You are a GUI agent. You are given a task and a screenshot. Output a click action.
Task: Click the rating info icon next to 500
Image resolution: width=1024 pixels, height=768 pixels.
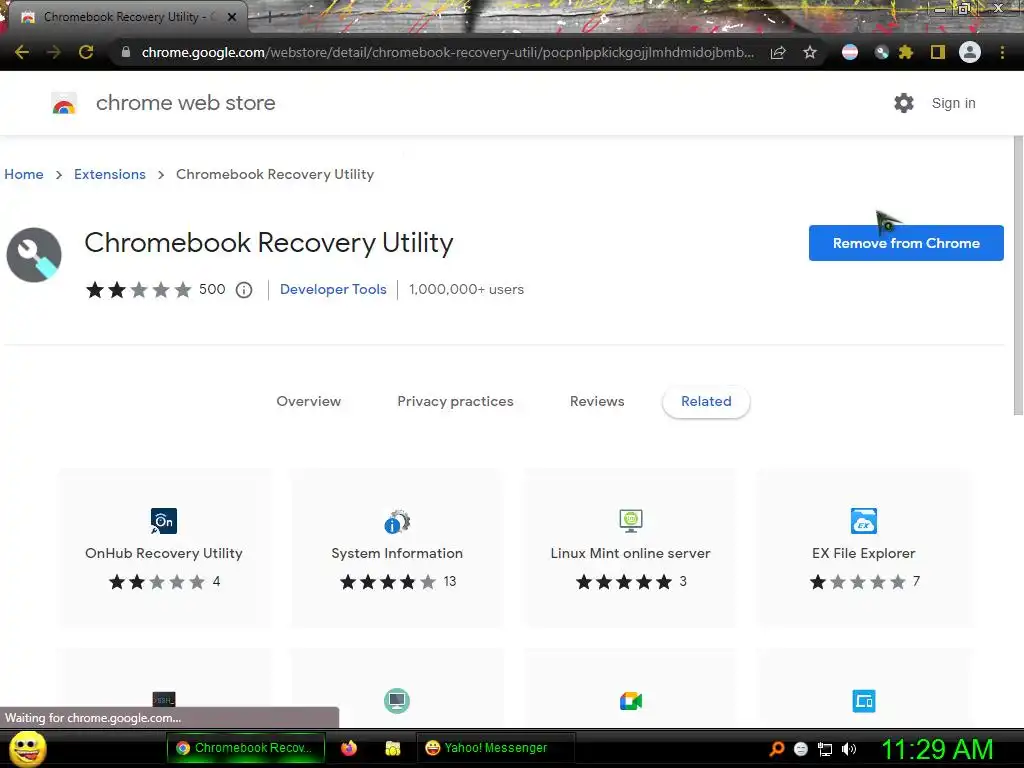[244, 290]
